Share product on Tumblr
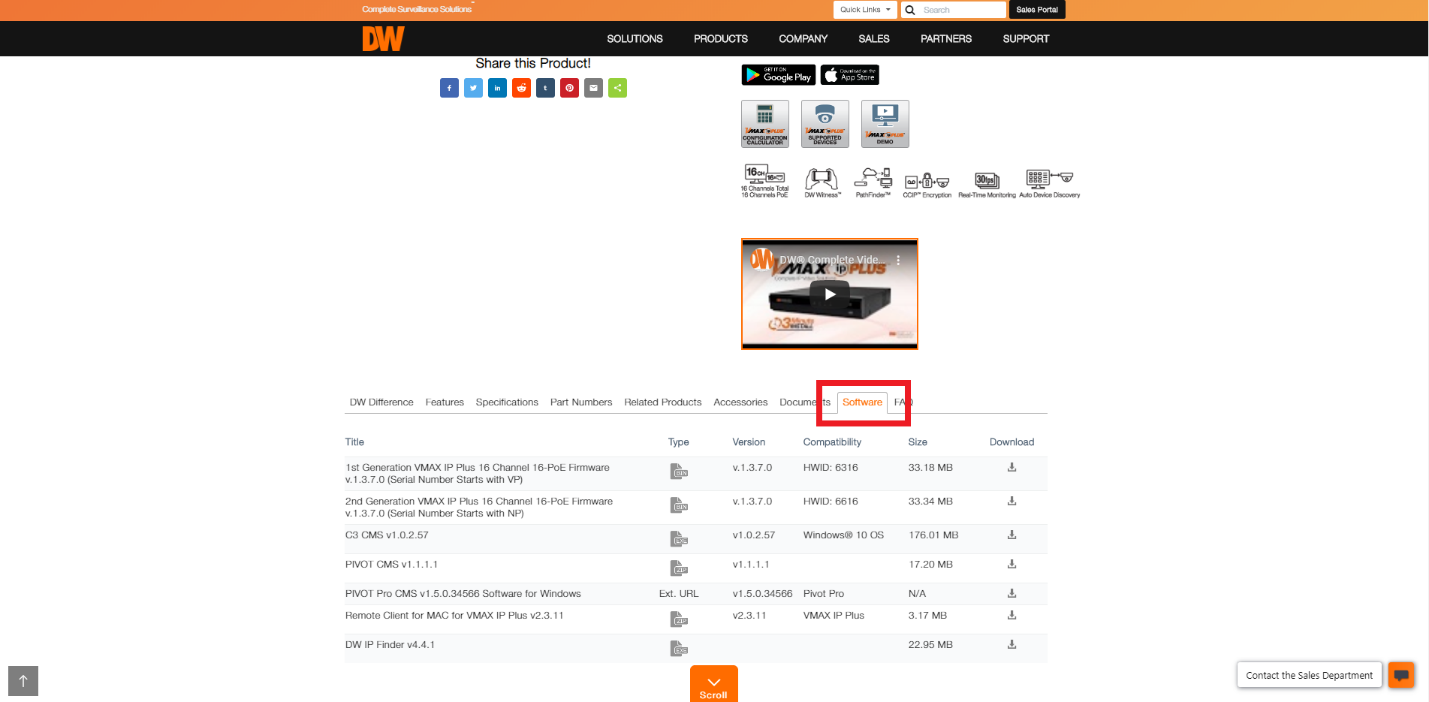Screen dimensions: 1429x702 click(x=545, y=88)
